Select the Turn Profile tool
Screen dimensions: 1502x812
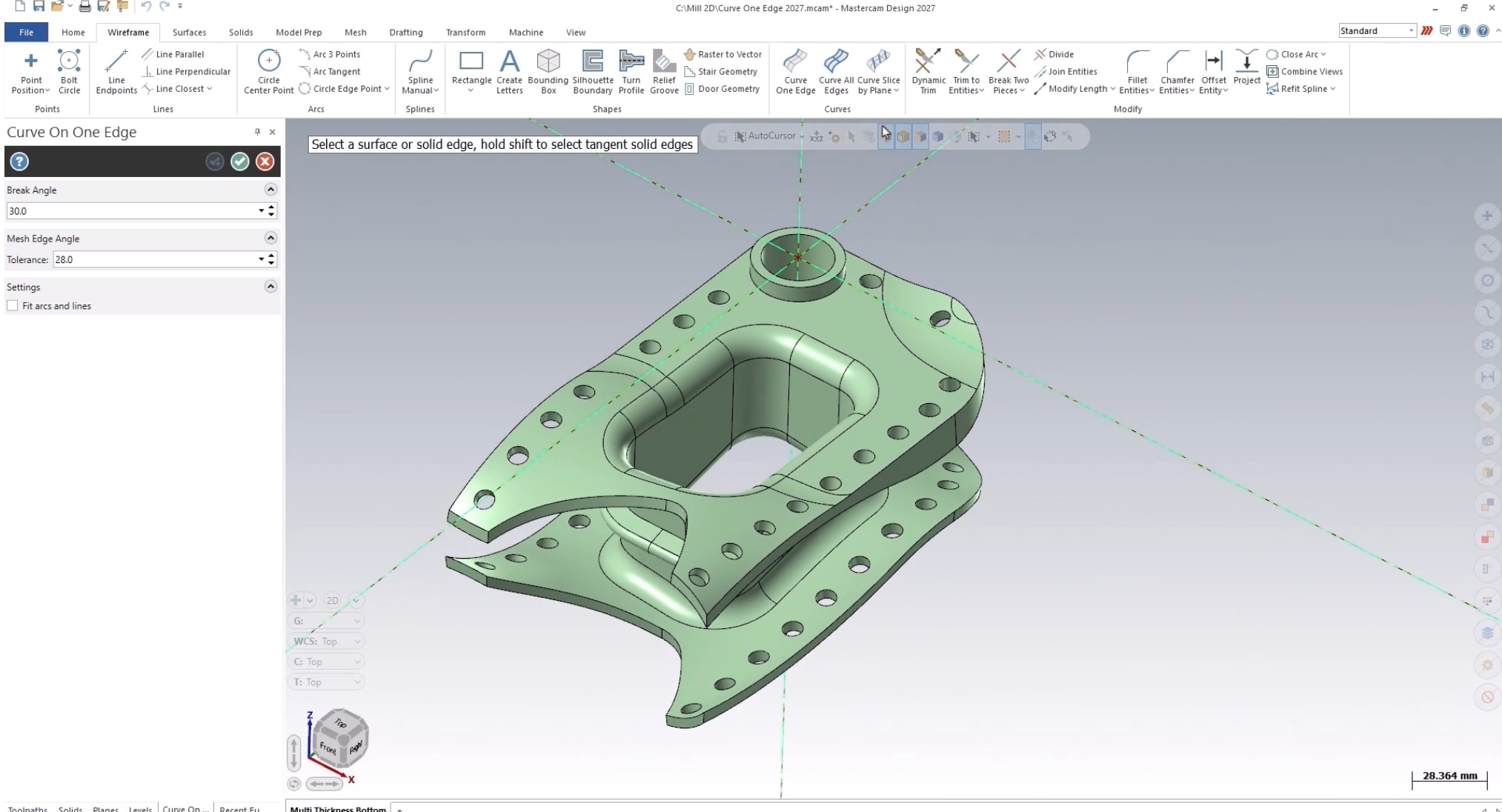[631, 72]
